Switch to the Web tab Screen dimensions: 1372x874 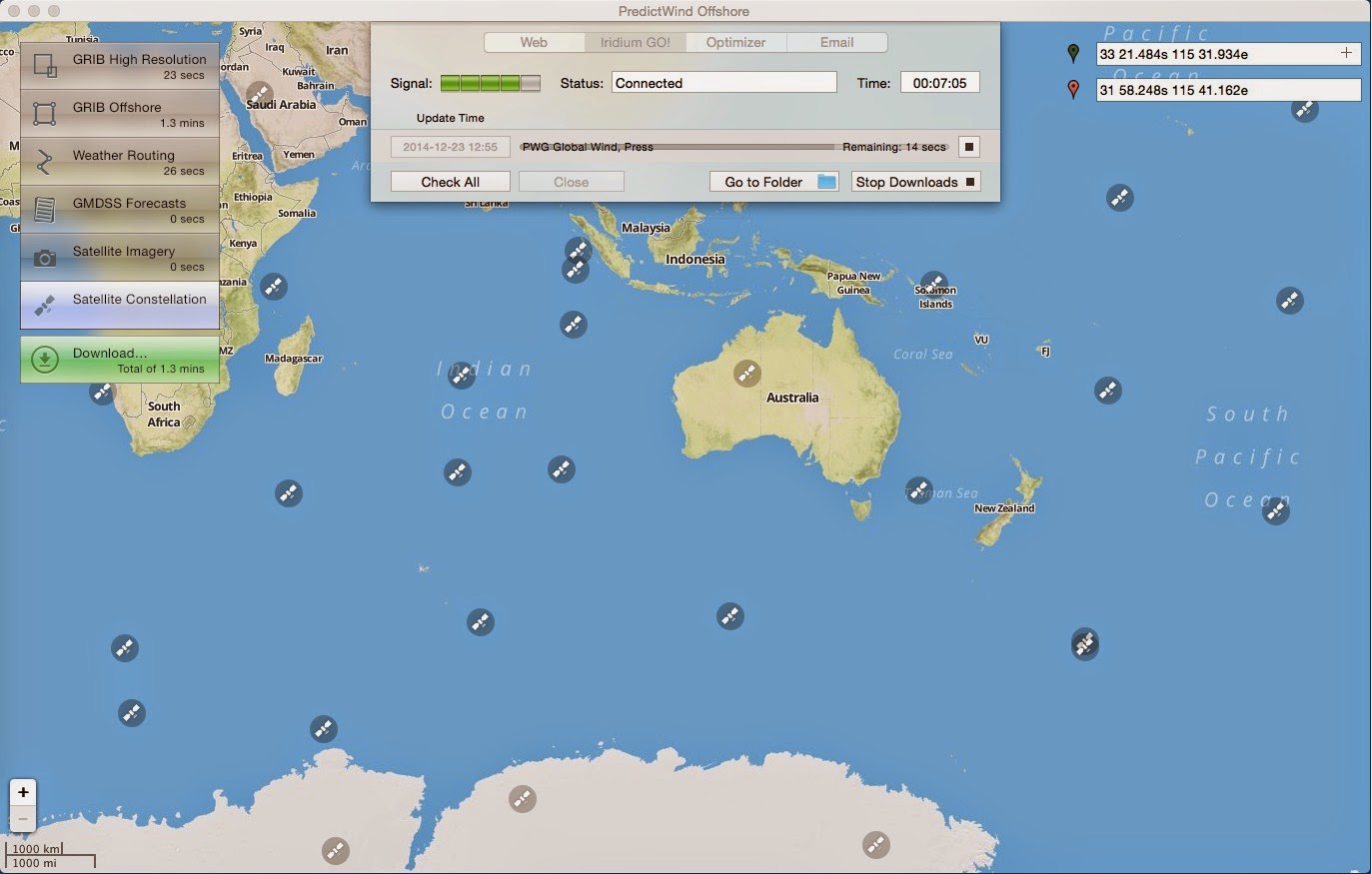(534, 42)
